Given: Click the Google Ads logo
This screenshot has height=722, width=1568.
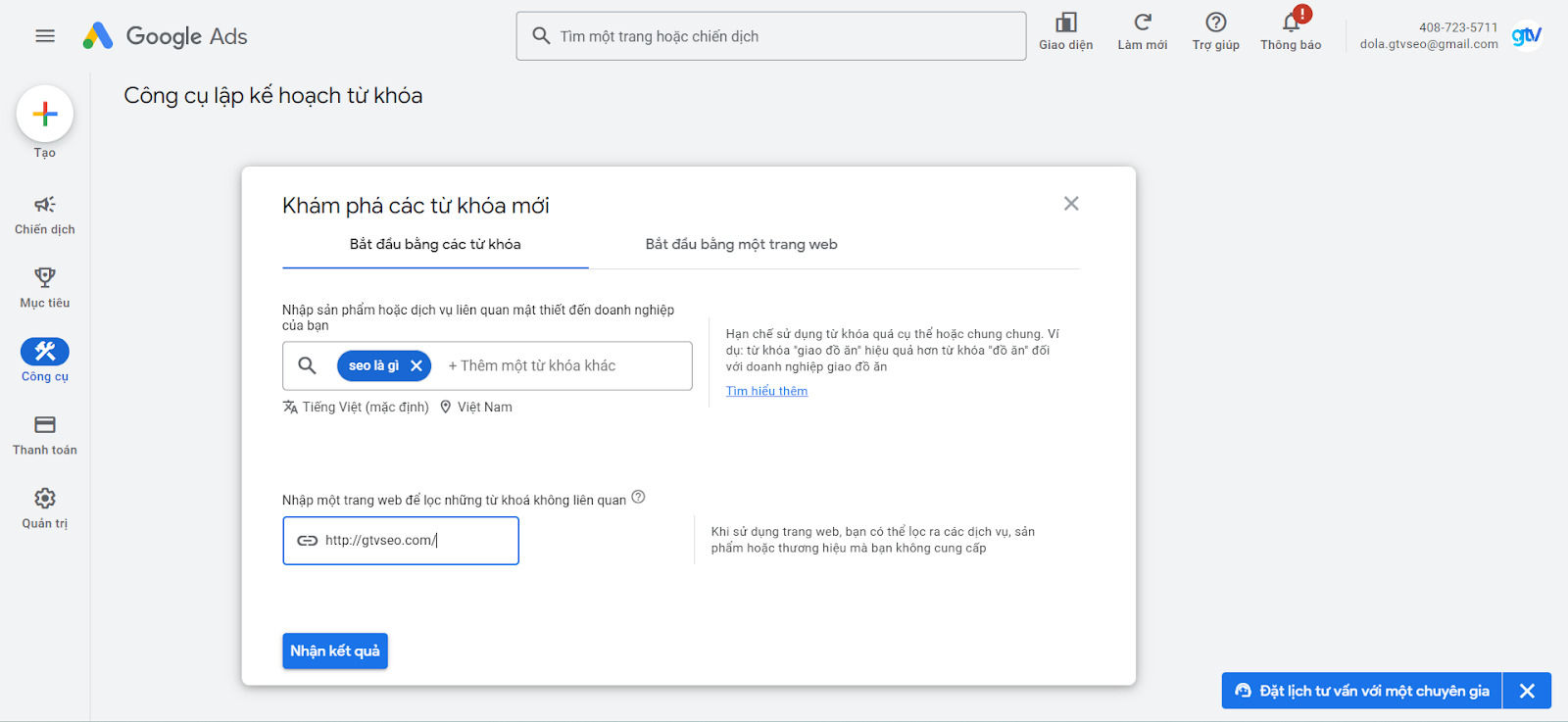Looking at the screenshot, I should (165, 36).
